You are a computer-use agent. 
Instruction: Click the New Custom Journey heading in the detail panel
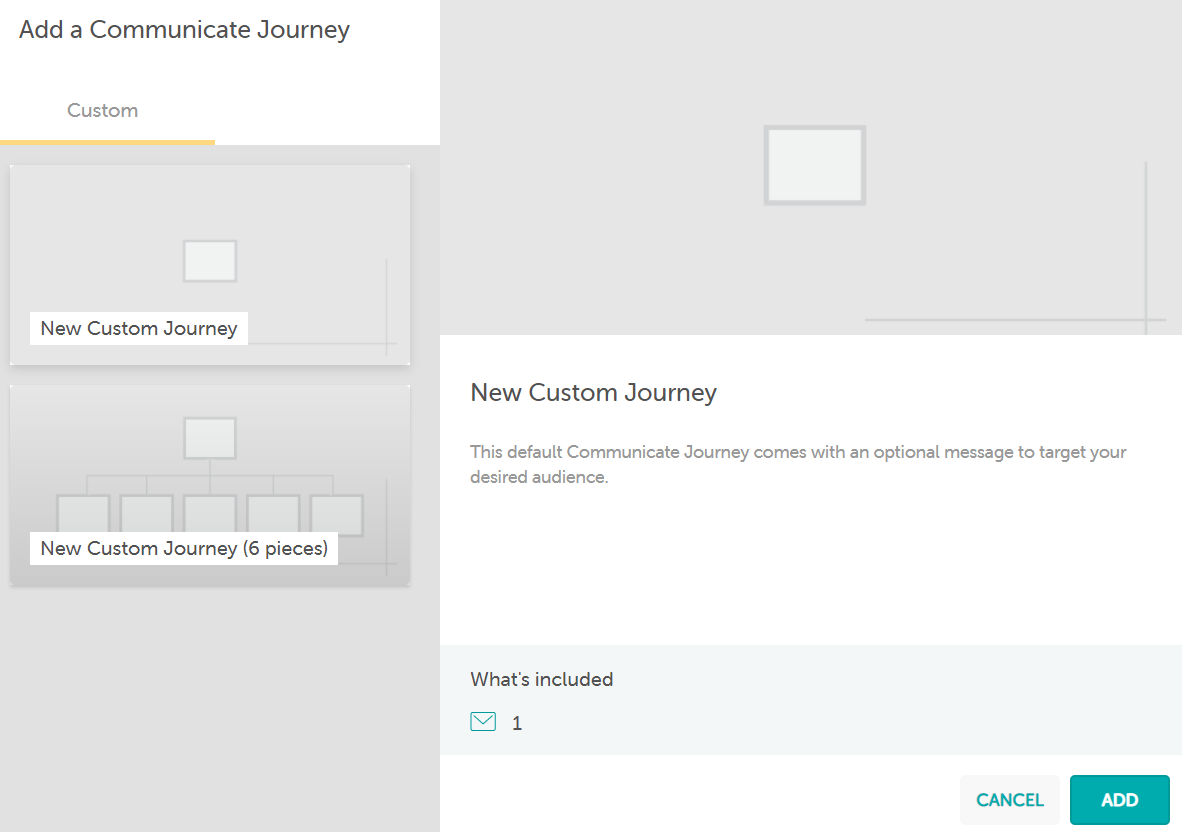[x=593, y=392]
